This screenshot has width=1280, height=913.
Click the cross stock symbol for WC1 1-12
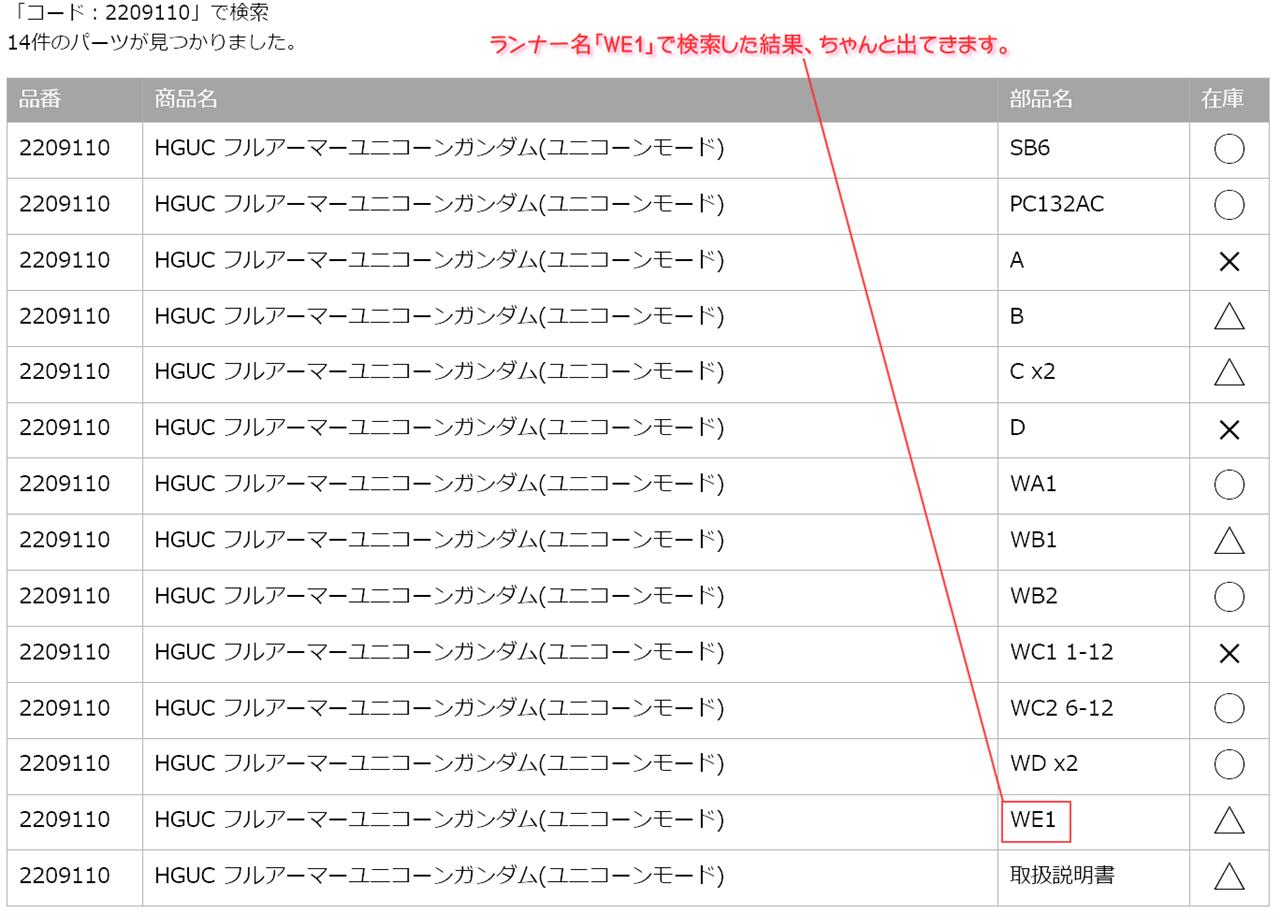pyautogui.click(x=1229, y=653)
